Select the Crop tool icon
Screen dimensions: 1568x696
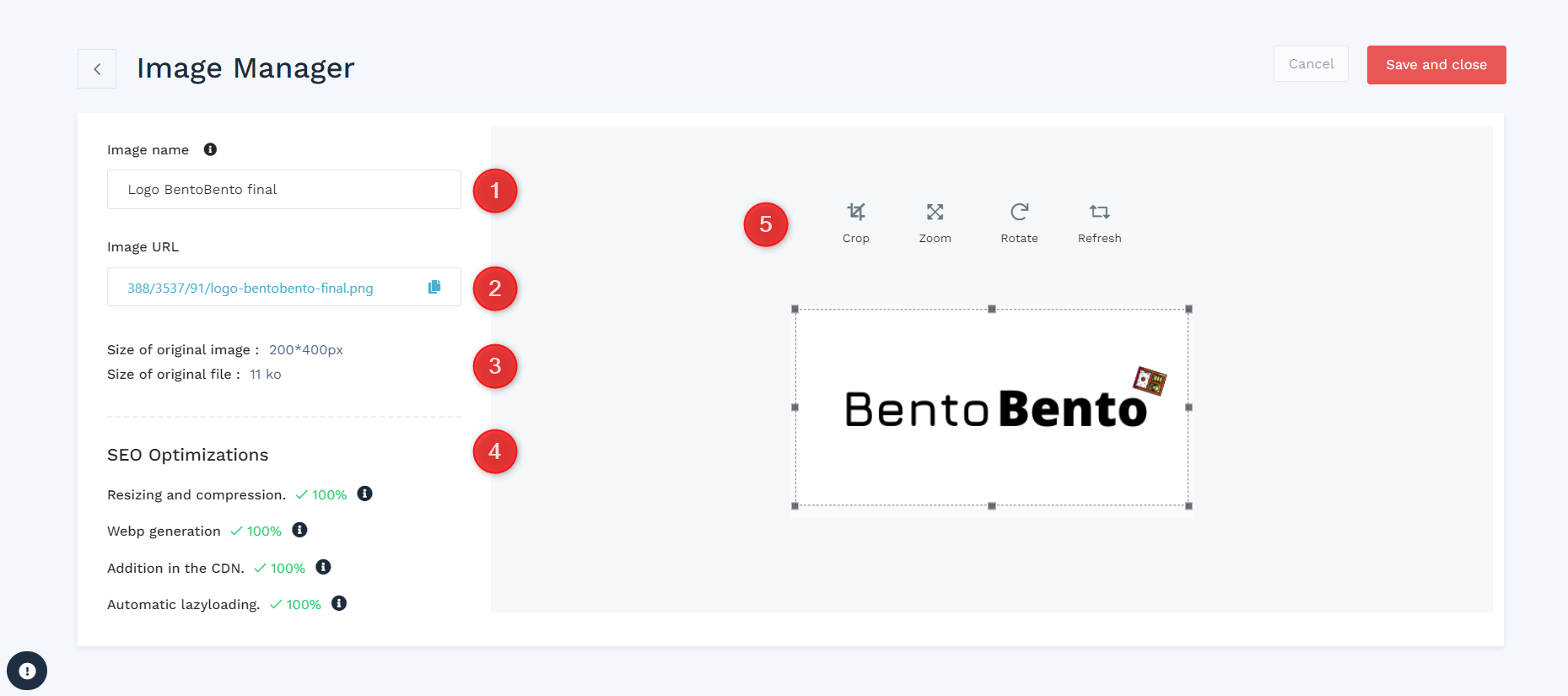(x=856, y=212)
